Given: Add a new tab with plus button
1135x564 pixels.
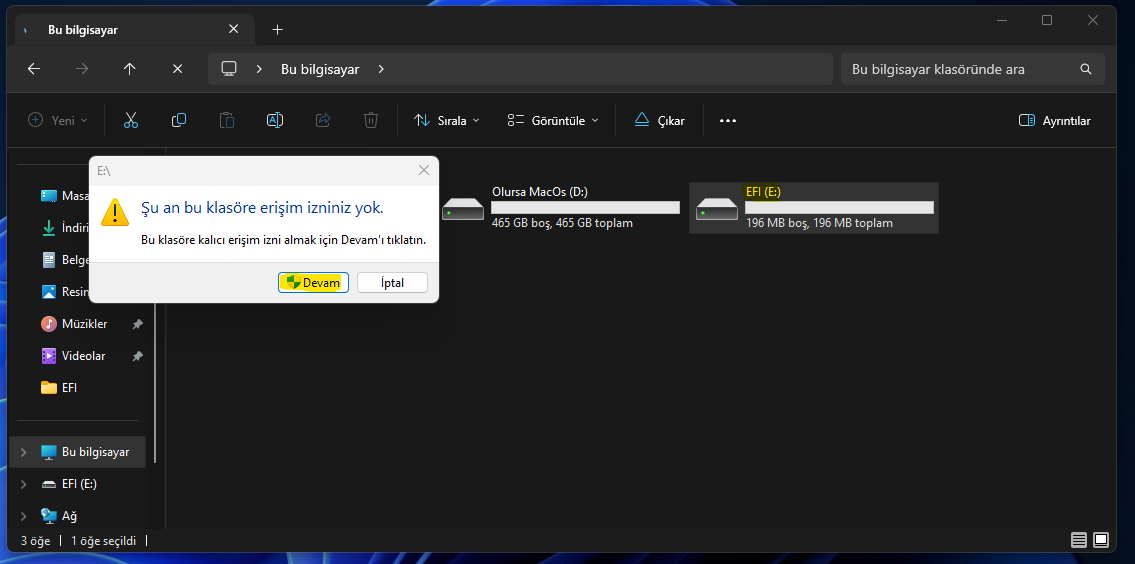Looking at the screenshot, I should [278, 30].
